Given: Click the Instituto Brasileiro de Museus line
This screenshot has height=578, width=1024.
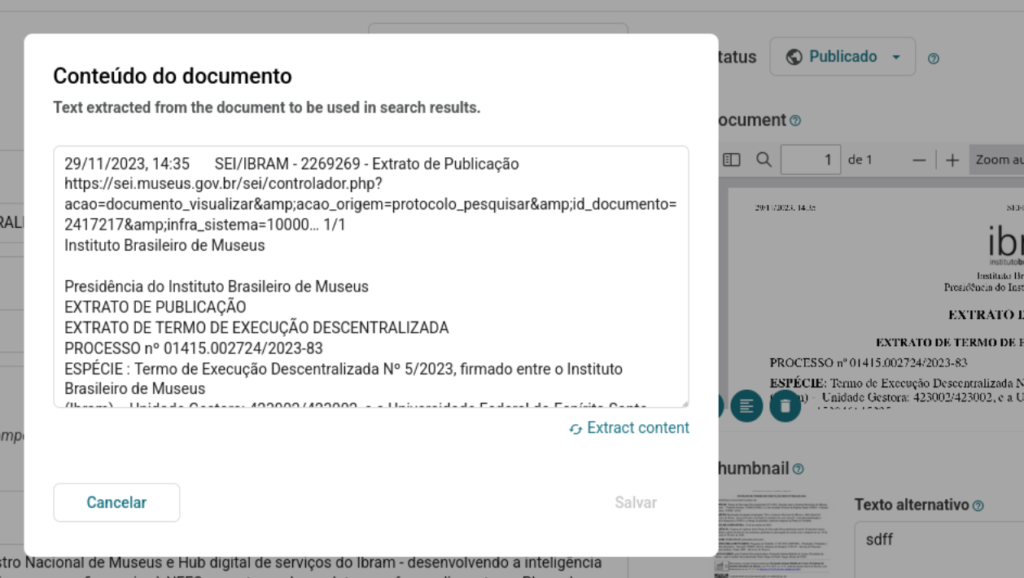Looking at the screenshot, I should [x=165, y=246].
